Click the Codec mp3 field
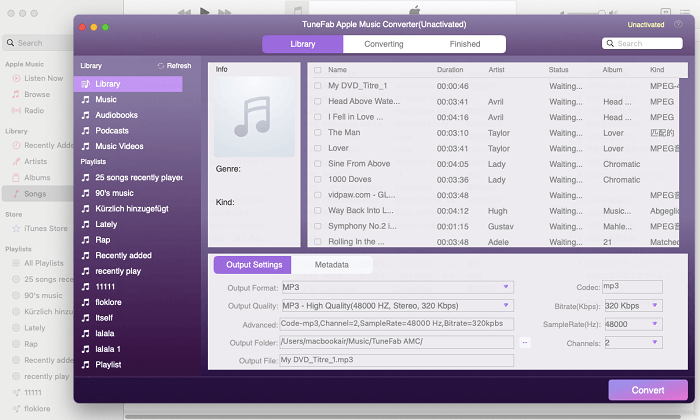Viewport: 700px width, 420px height. click(632, 287)
